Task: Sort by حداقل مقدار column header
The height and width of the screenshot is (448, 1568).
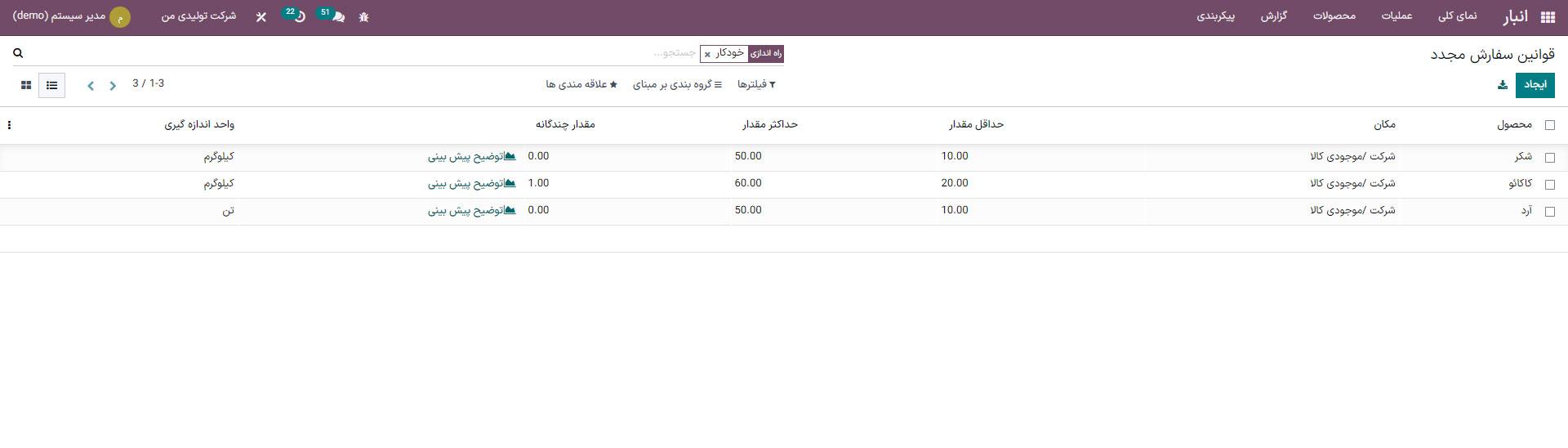Action: click(976, 124)
